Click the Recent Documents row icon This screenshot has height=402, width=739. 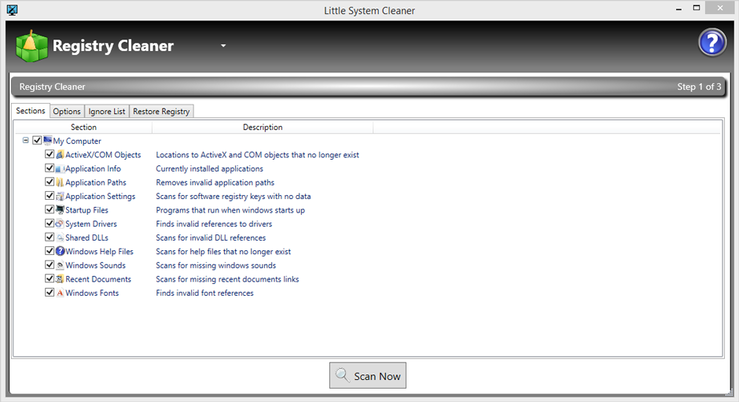tap(60, 279)
